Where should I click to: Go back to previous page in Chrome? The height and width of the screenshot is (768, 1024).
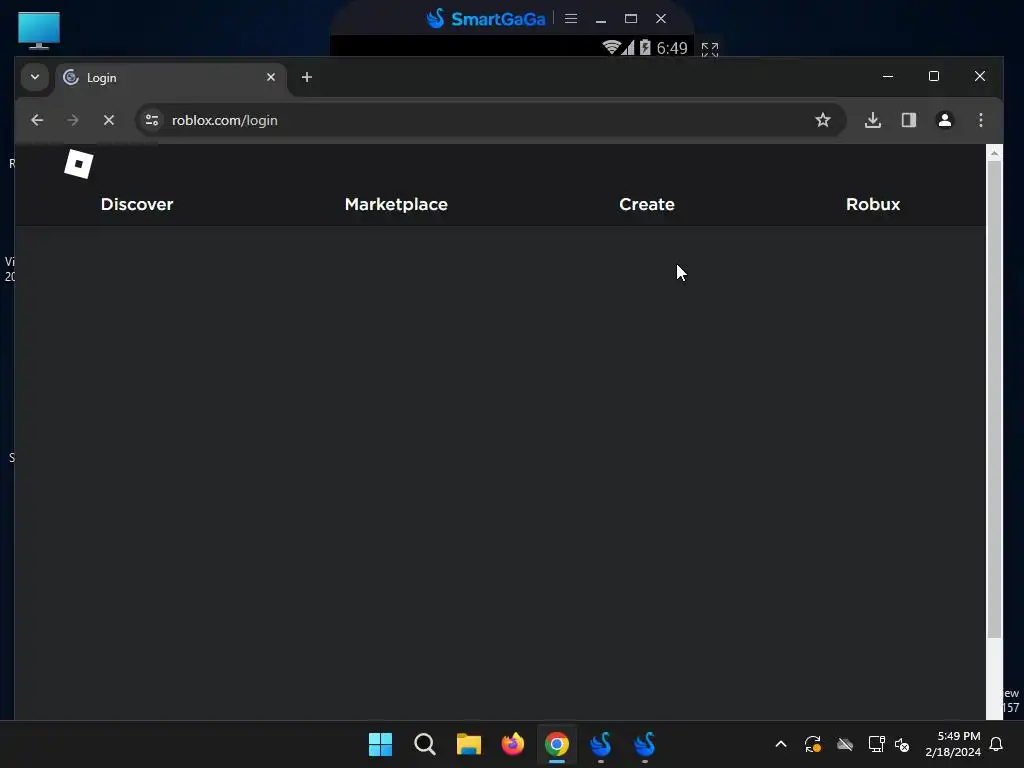(x=37, y=120)
